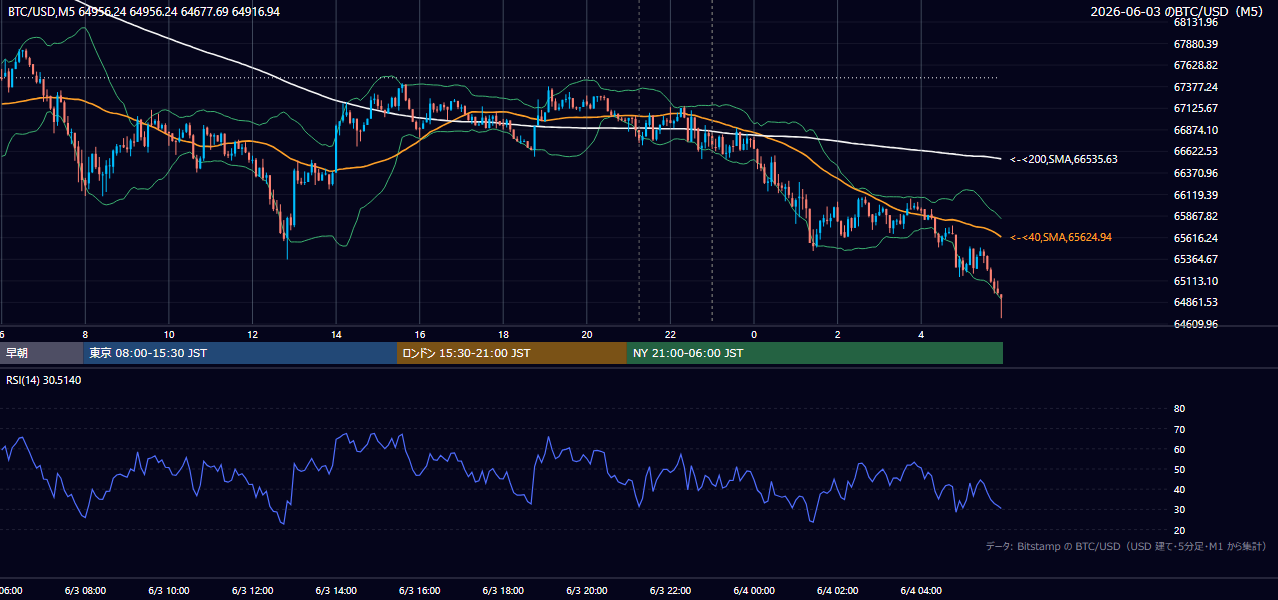The width and height of the screenshot is (1278, 600).
Task: Click price scale value 65113.10
Action: pos(1196,281)
